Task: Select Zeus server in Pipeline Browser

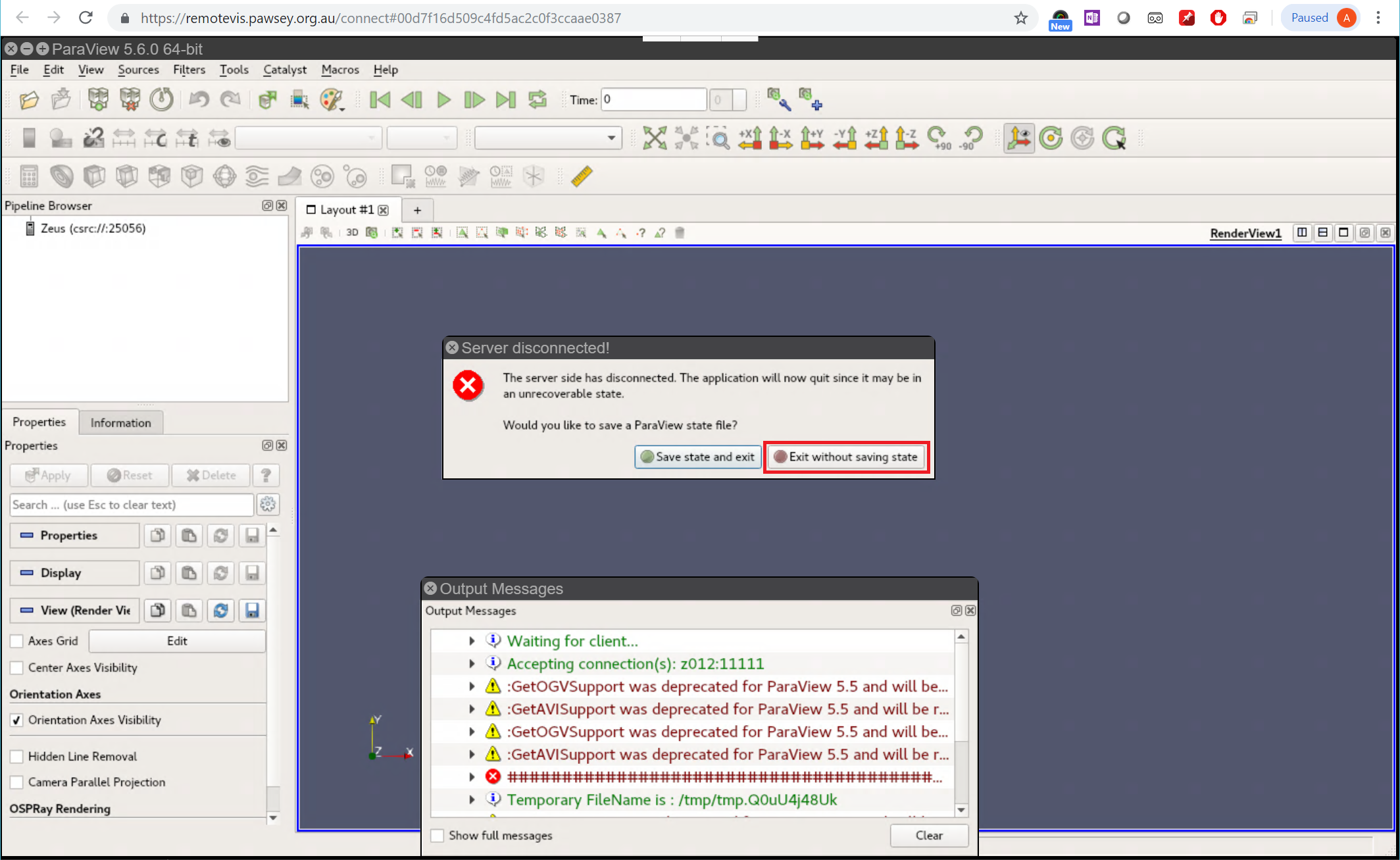Action: [x=93, y=228]
